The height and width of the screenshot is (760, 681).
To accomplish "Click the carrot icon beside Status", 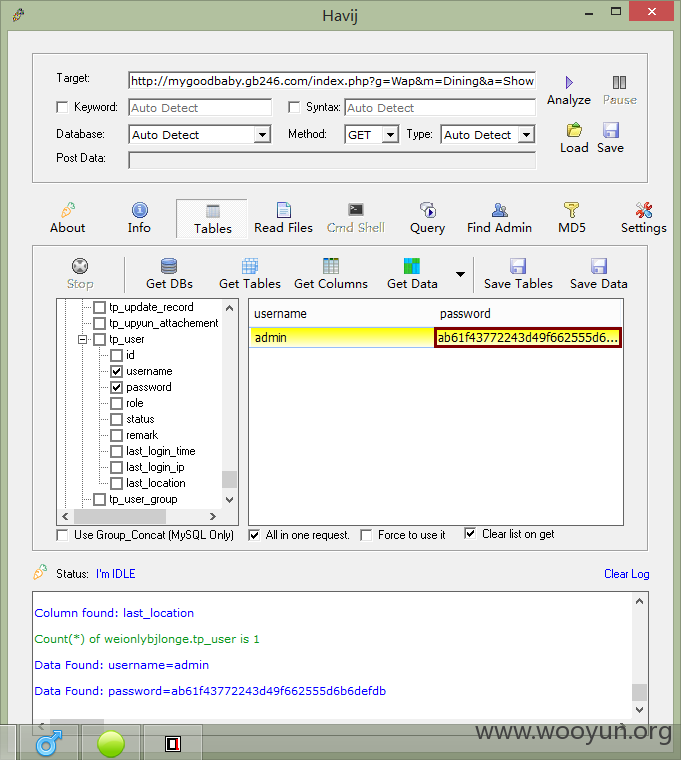I will click(40, 572).
